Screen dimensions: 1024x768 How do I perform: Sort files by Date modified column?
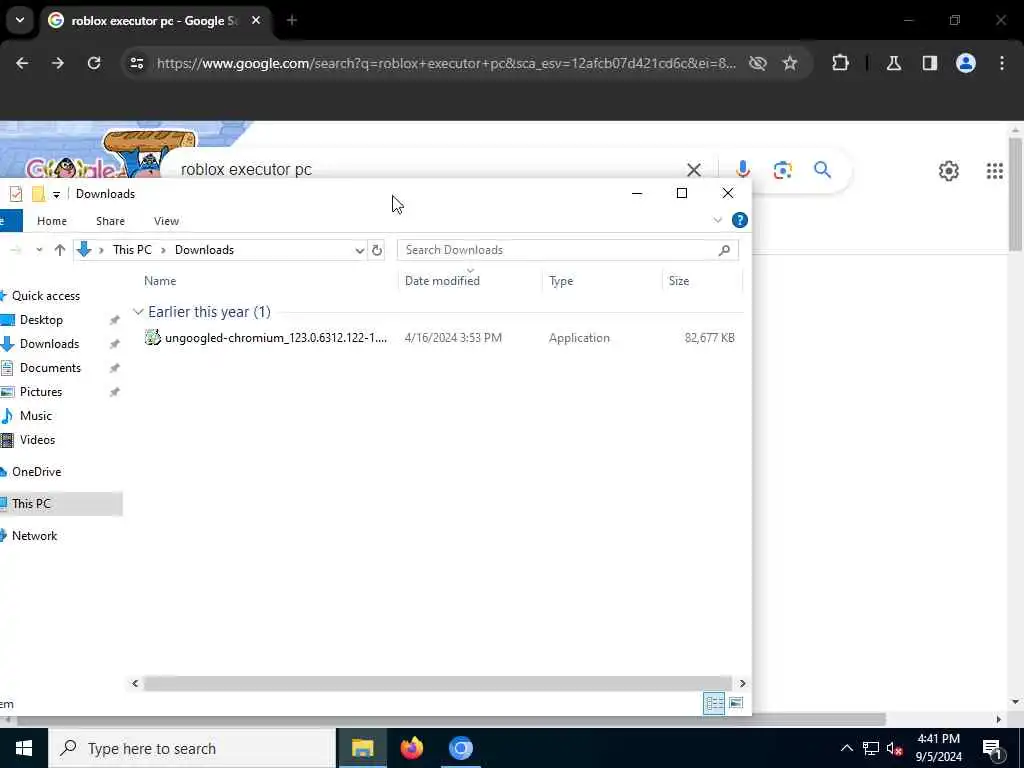[442, 281]
